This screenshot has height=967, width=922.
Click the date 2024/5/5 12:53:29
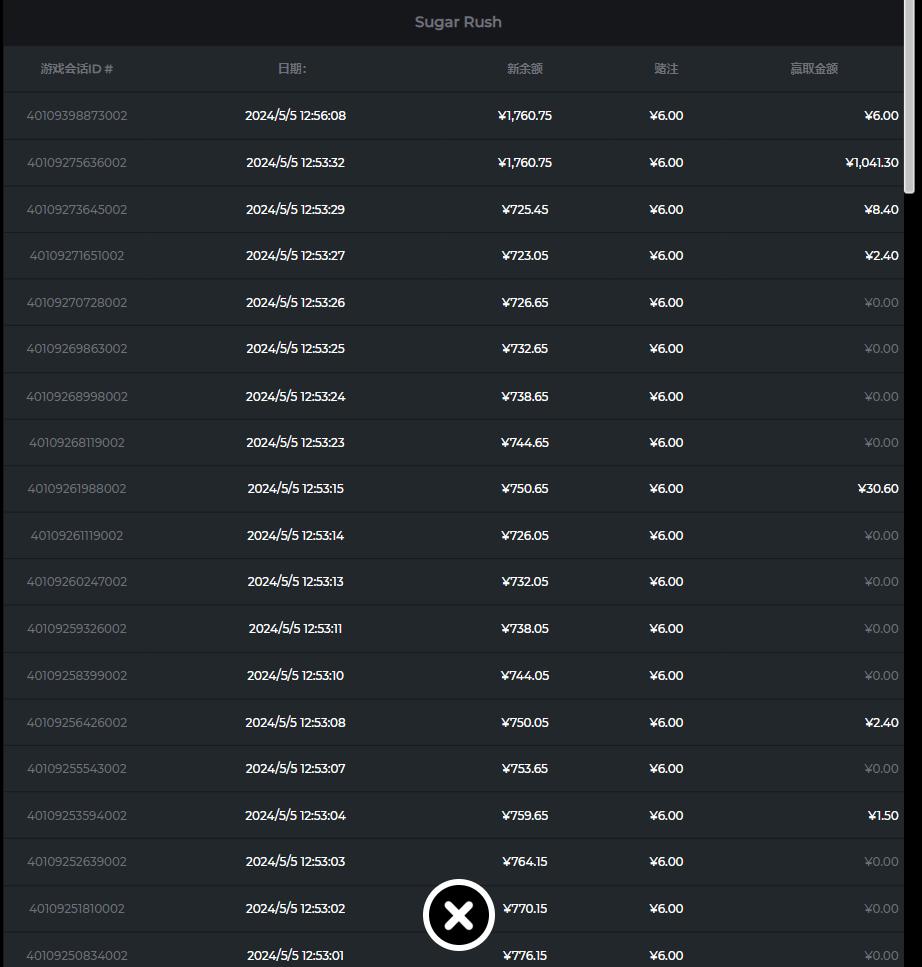pos(295,209)
